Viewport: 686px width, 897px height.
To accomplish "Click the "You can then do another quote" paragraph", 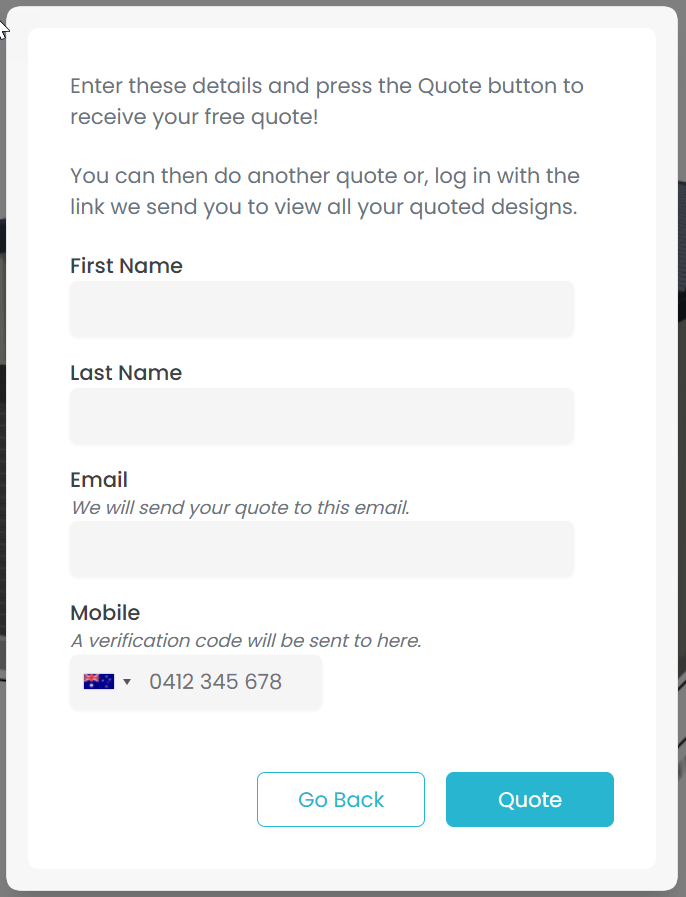I will click(x=324, y=191).
